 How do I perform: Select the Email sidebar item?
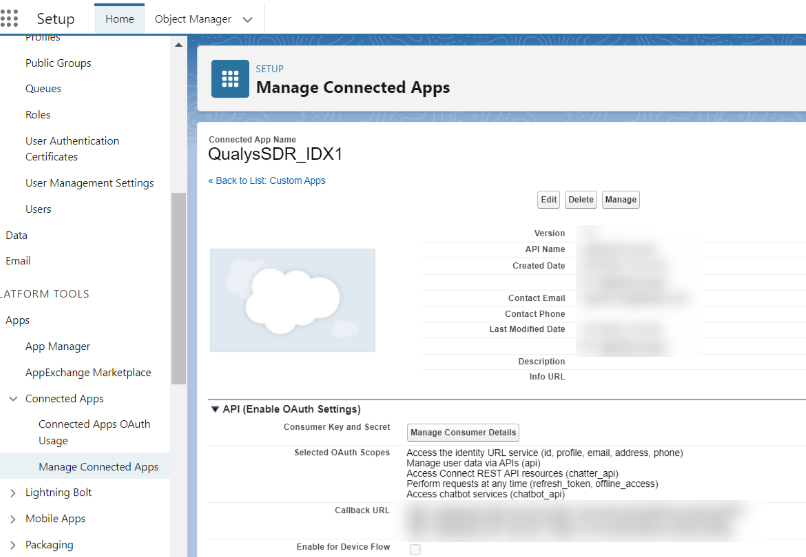tap(18, 261)
